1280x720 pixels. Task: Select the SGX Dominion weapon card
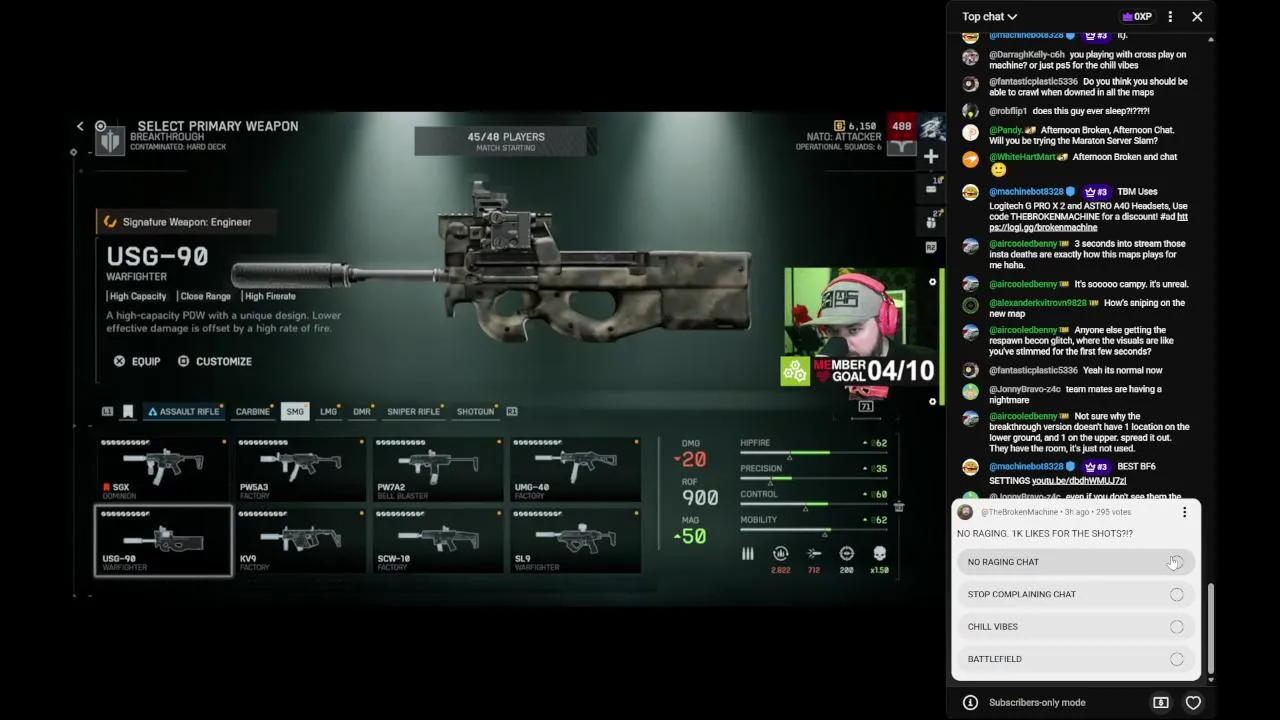(163, 469)
